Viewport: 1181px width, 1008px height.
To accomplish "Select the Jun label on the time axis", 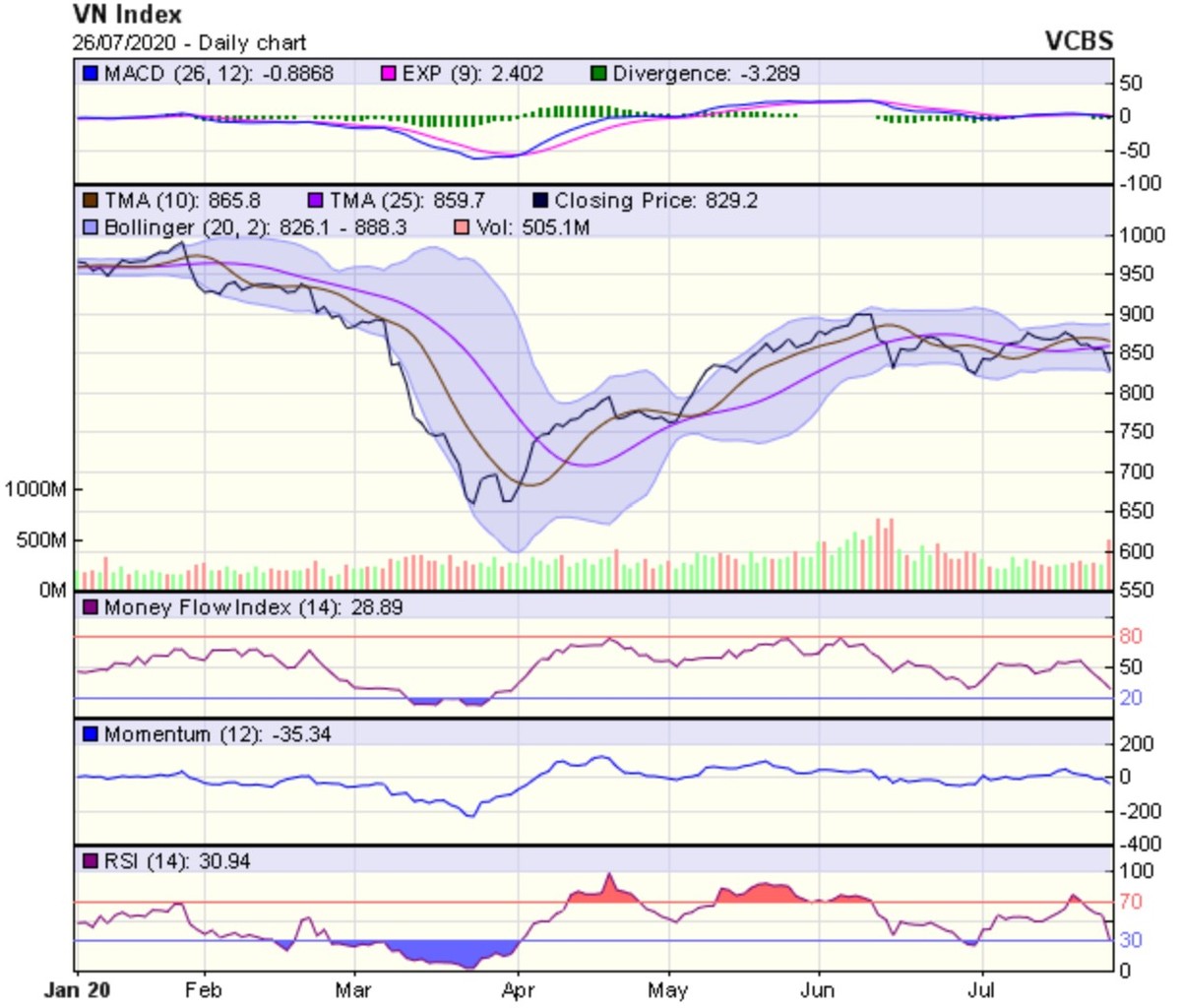I will (818, 990).
